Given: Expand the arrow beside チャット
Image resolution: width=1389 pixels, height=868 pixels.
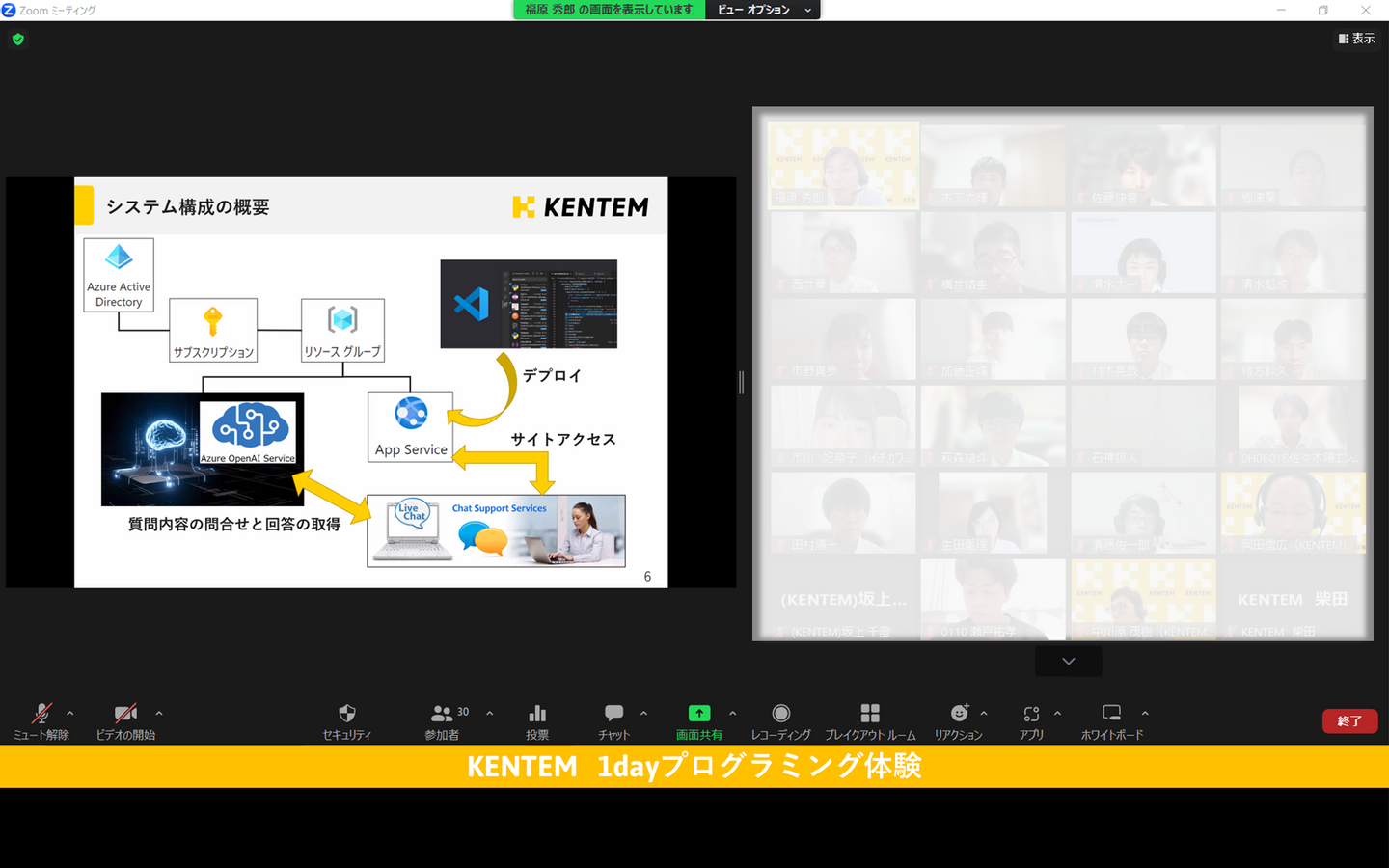Looking at the screenshot, I should coord(643,714).
